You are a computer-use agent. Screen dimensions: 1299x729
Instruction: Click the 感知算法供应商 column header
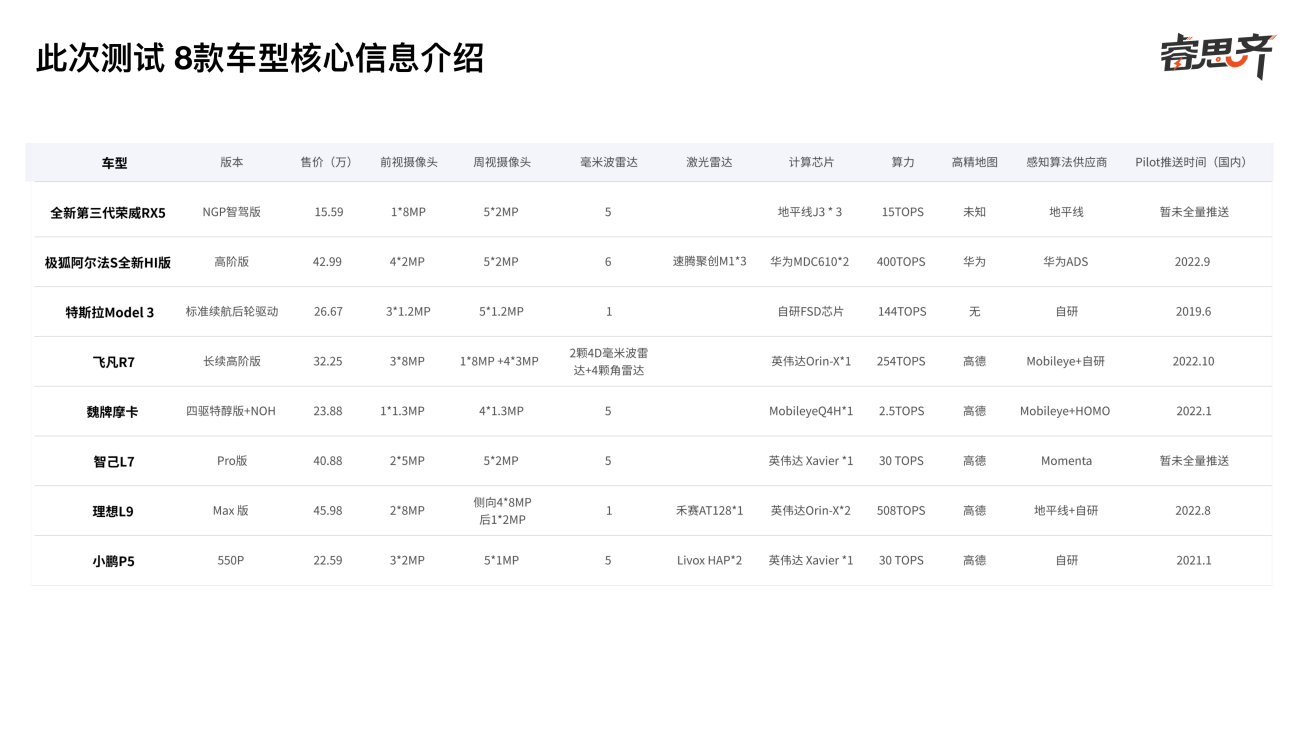[1066, 162]
